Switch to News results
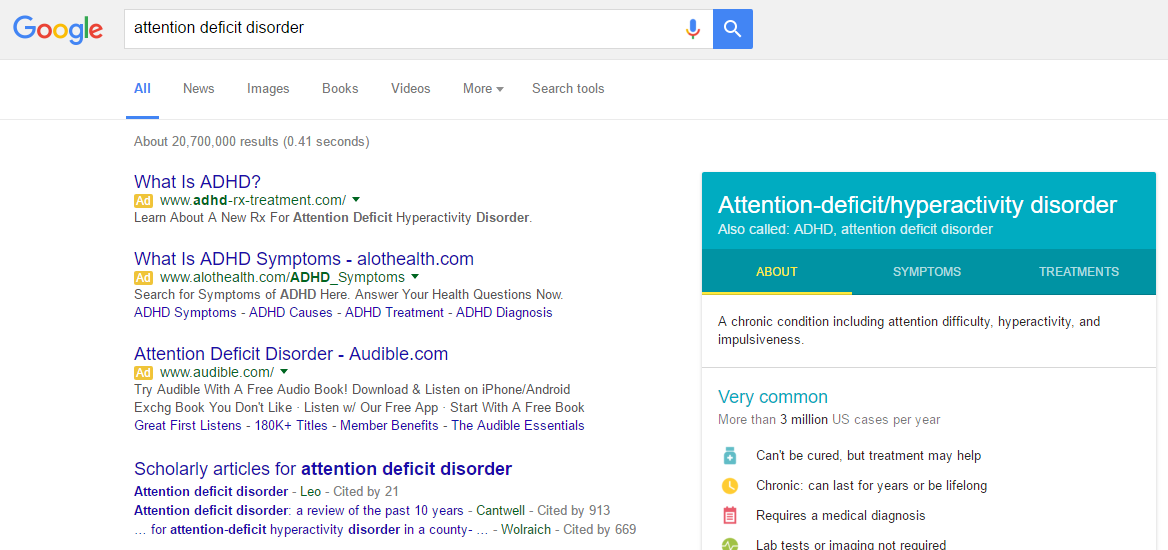 [x=199, y=89]
